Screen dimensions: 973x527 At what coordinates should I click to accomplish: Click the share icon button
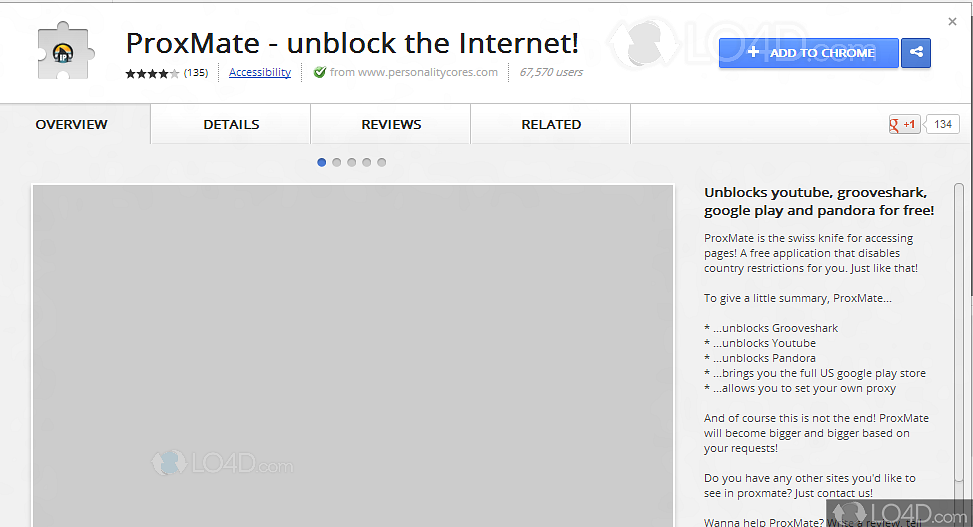(x=916, y=53)
